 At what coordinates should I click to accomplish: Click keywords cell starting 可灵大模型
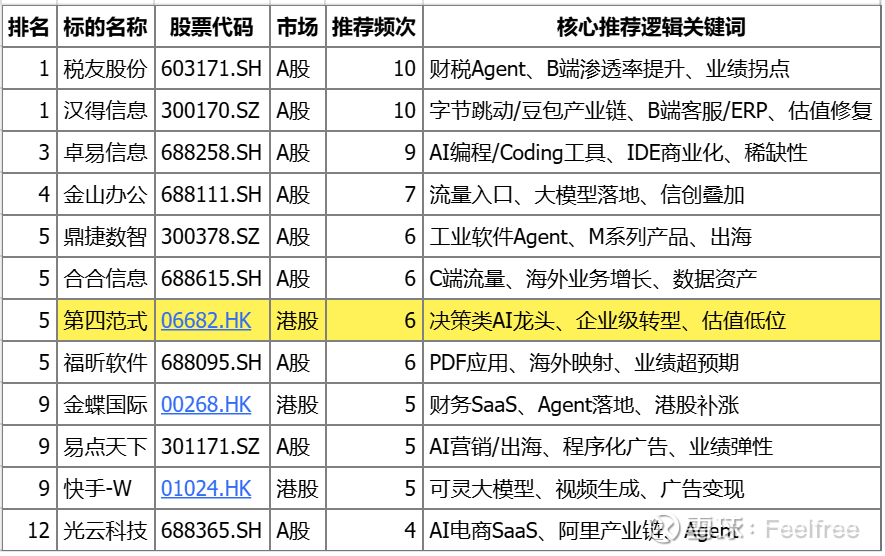(651, 489)
